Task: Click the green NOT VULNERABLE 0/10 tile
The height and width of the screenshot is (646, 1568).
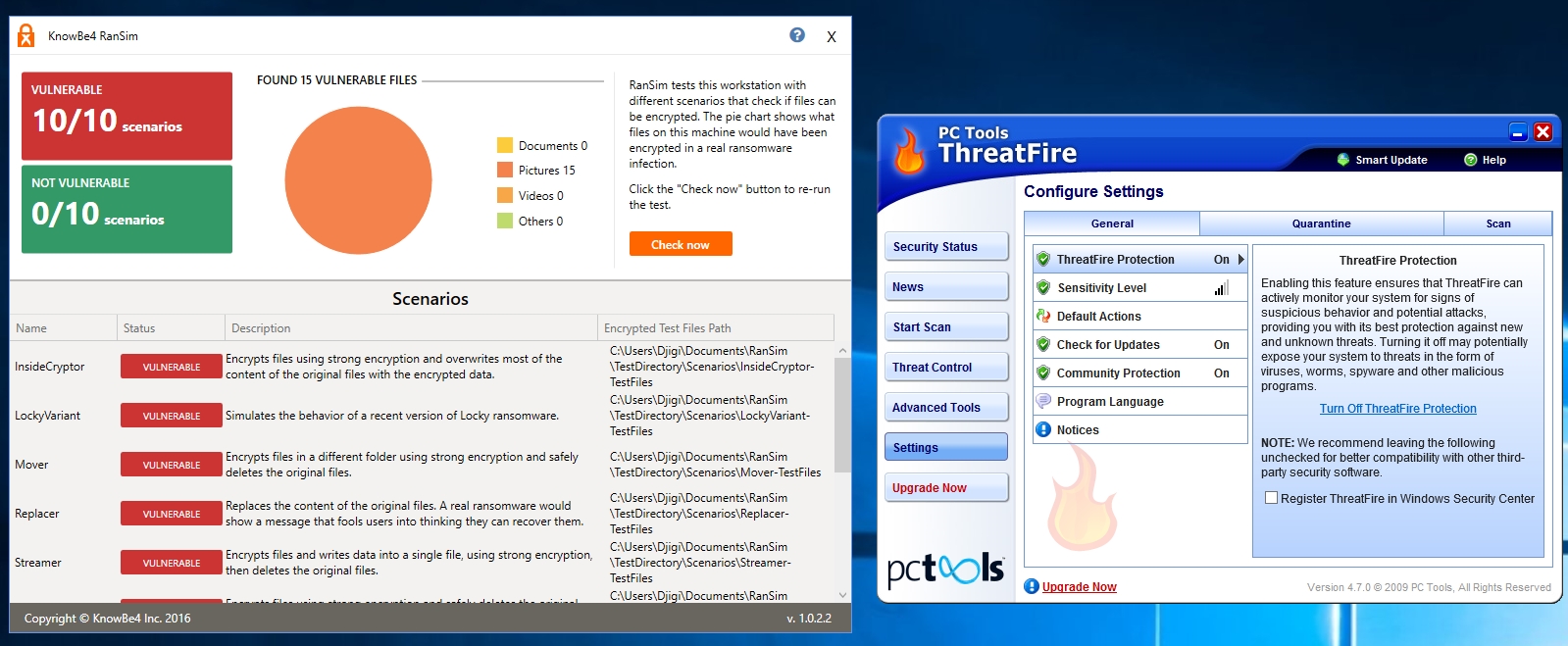Action: click(126, 209)
